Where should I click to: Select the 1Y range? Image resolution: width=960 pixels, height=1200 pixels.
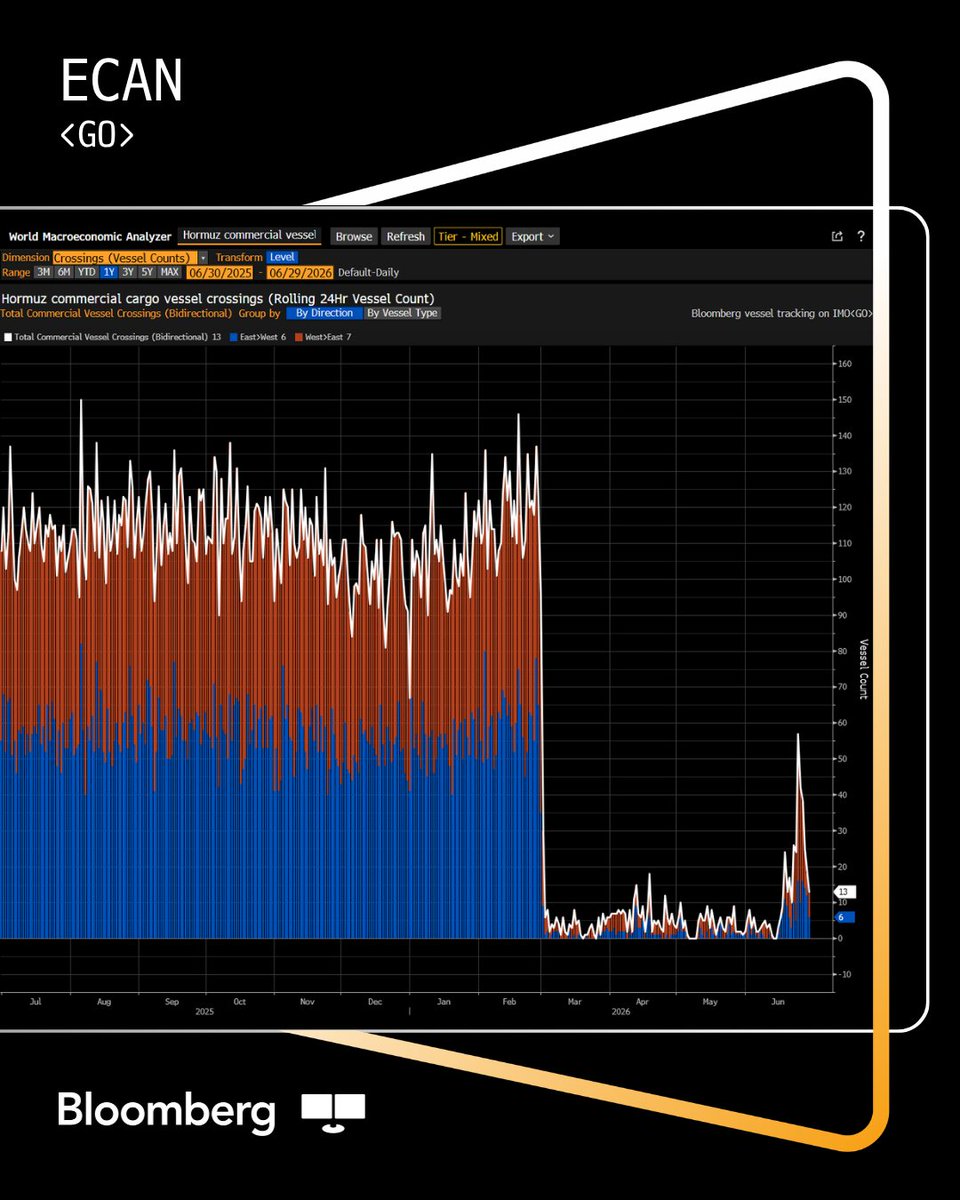click(x=109, y=272)
